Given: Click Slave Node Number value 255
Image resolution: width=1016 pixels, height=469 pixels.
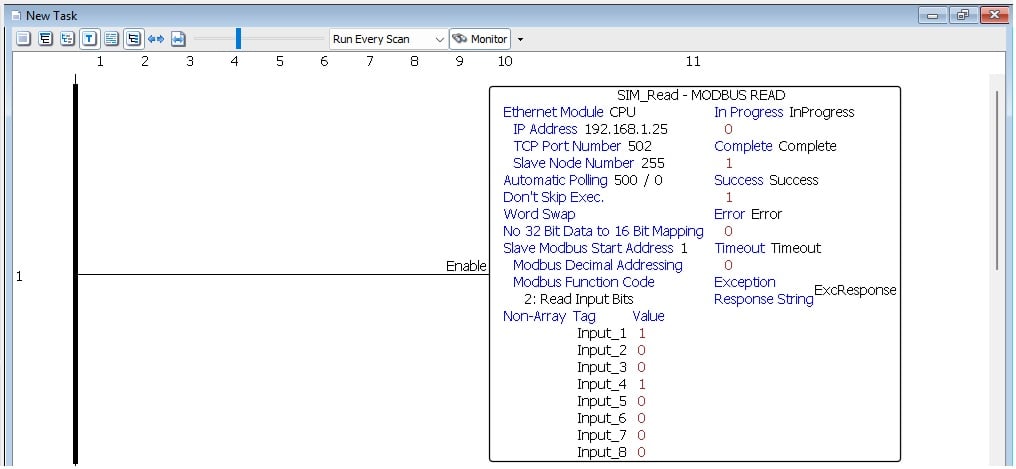Looking at the screenshot, I should pyautogui.click(x=652, y=163).
